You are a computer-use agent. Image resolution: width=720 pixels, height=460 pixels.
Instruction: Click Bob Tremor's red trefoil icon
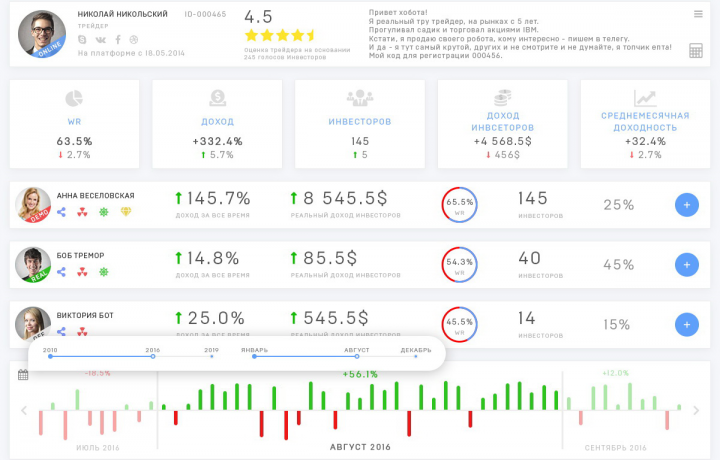click(82, 272)
